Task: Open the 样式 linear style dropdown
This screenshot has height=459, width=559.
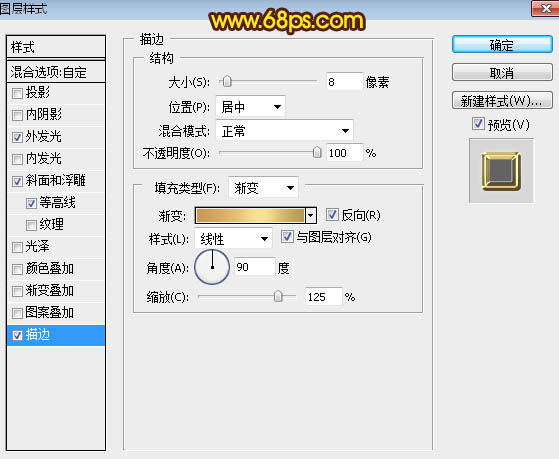Action: click(233, 239)
